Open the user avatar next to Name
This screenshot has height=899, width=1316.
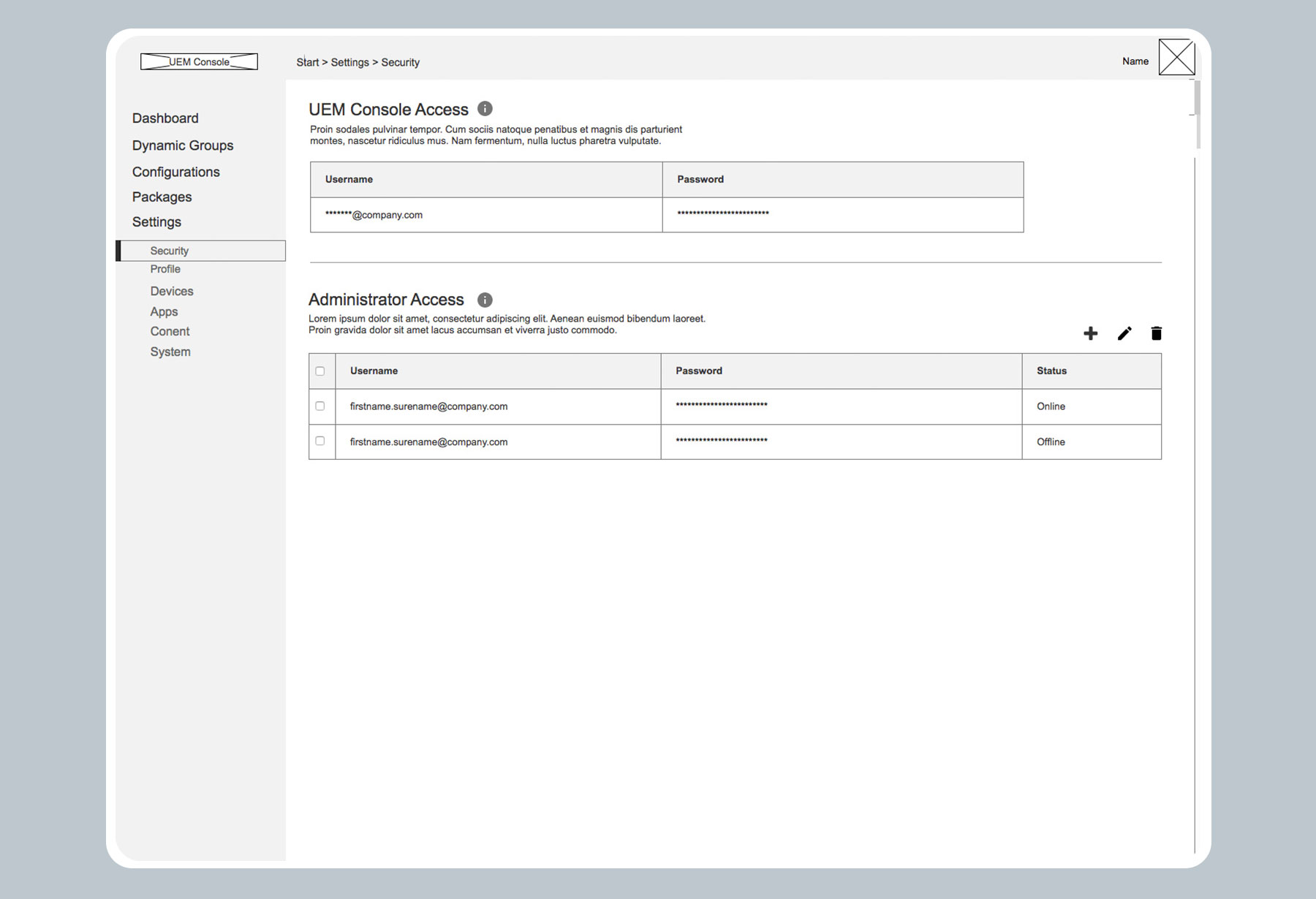(x=1176, y=57)
